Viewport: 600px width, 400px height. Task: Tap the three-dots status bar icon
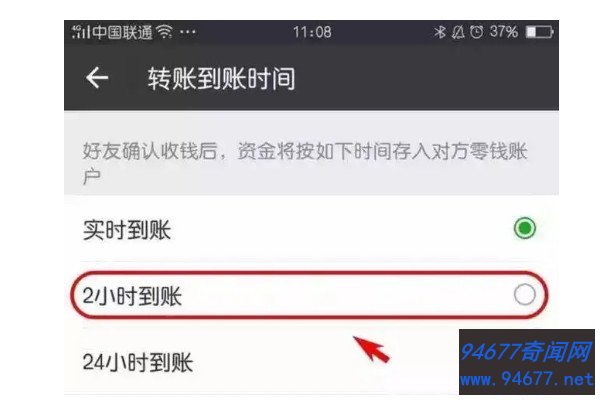click(188, 32)
